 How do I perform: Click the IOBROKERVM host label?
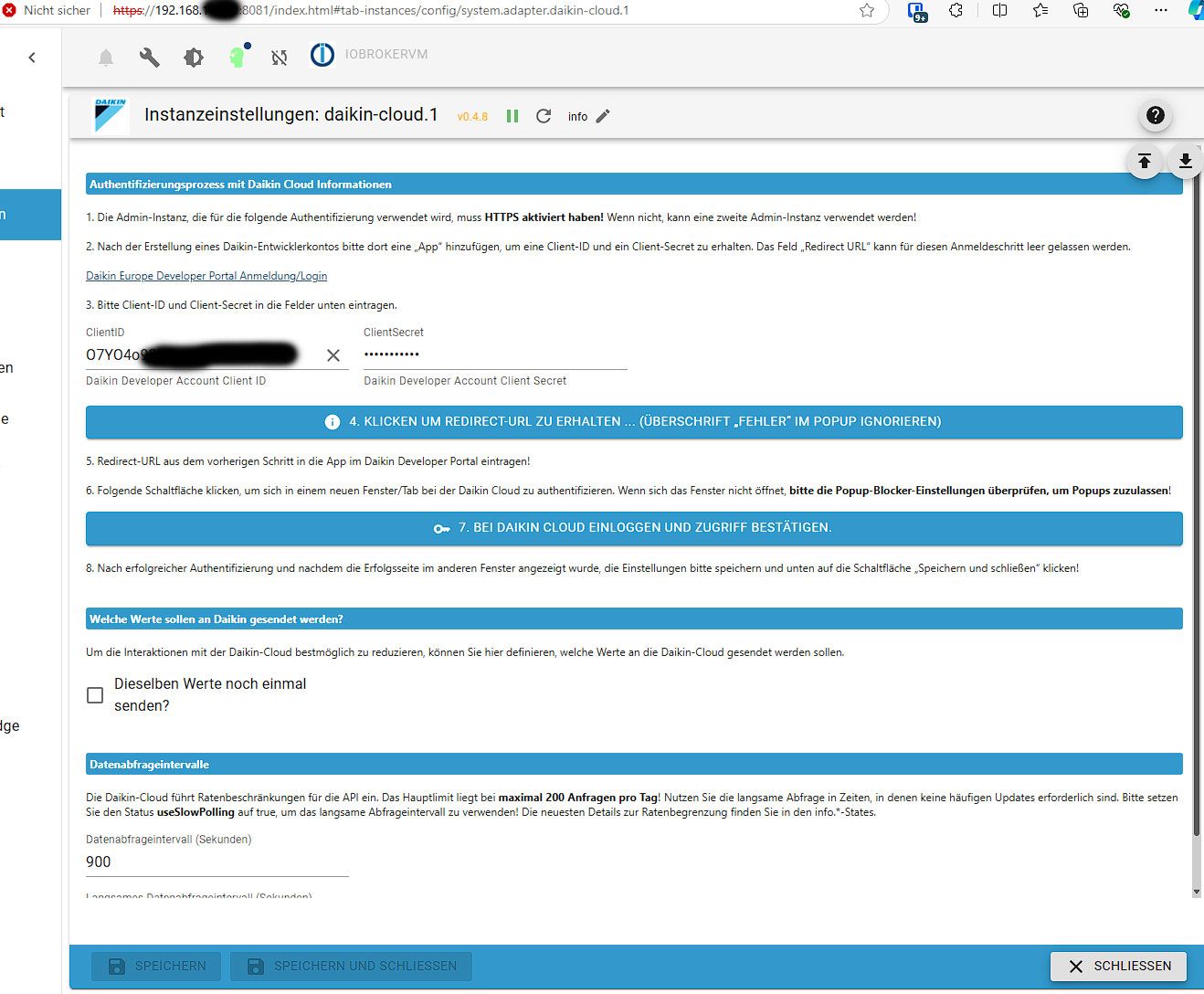386,55
